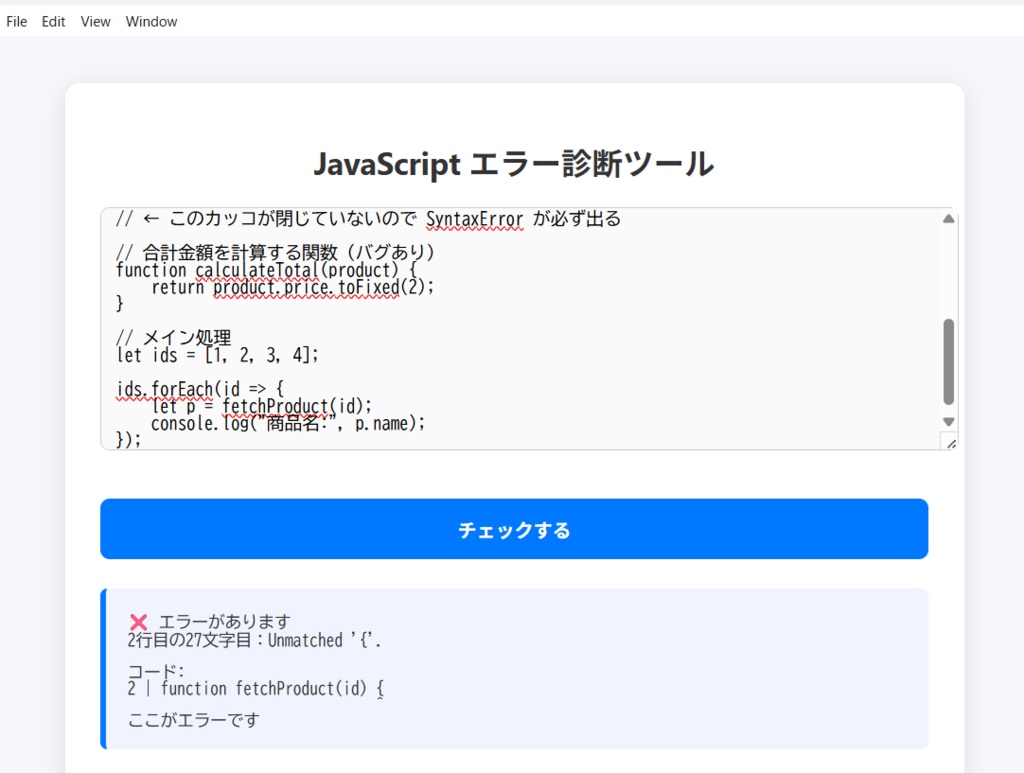Open the File menu

coord(16,21)
